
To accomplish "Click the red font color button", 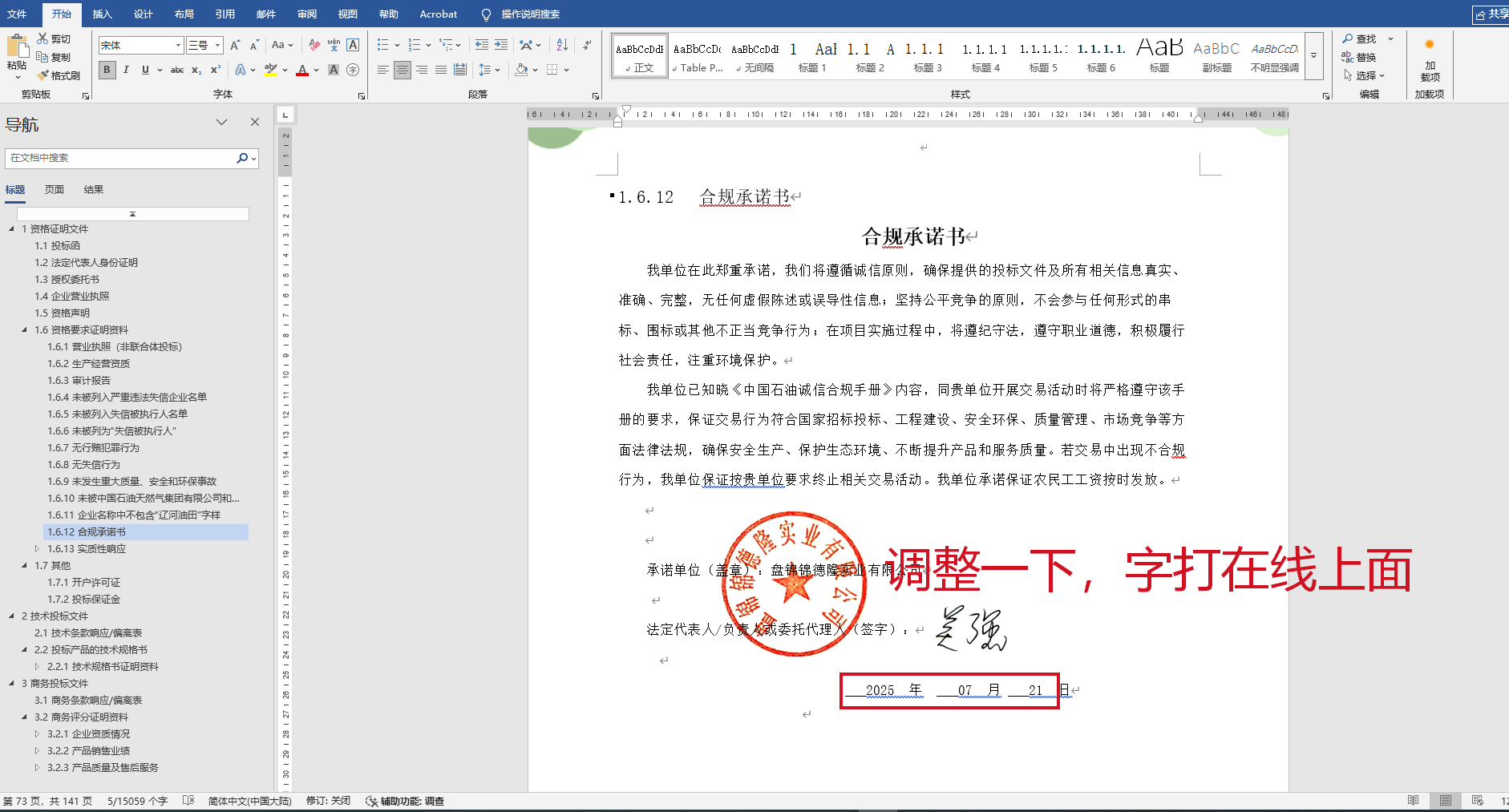I will point(302,70).
